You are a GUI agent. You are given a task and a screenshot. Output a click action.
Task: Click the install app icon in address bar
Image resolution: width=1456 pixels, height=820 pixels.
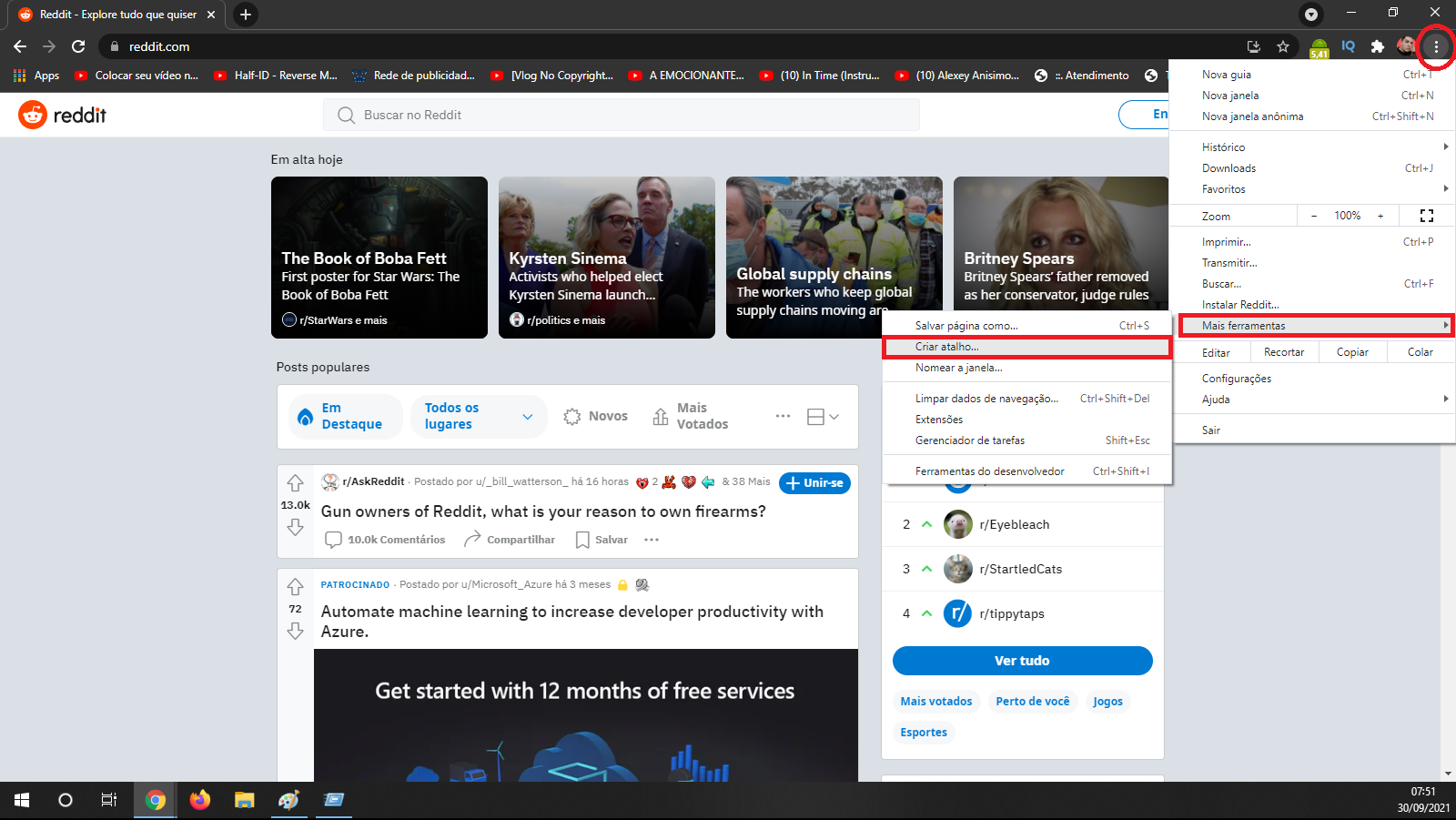pos(1254,46)
